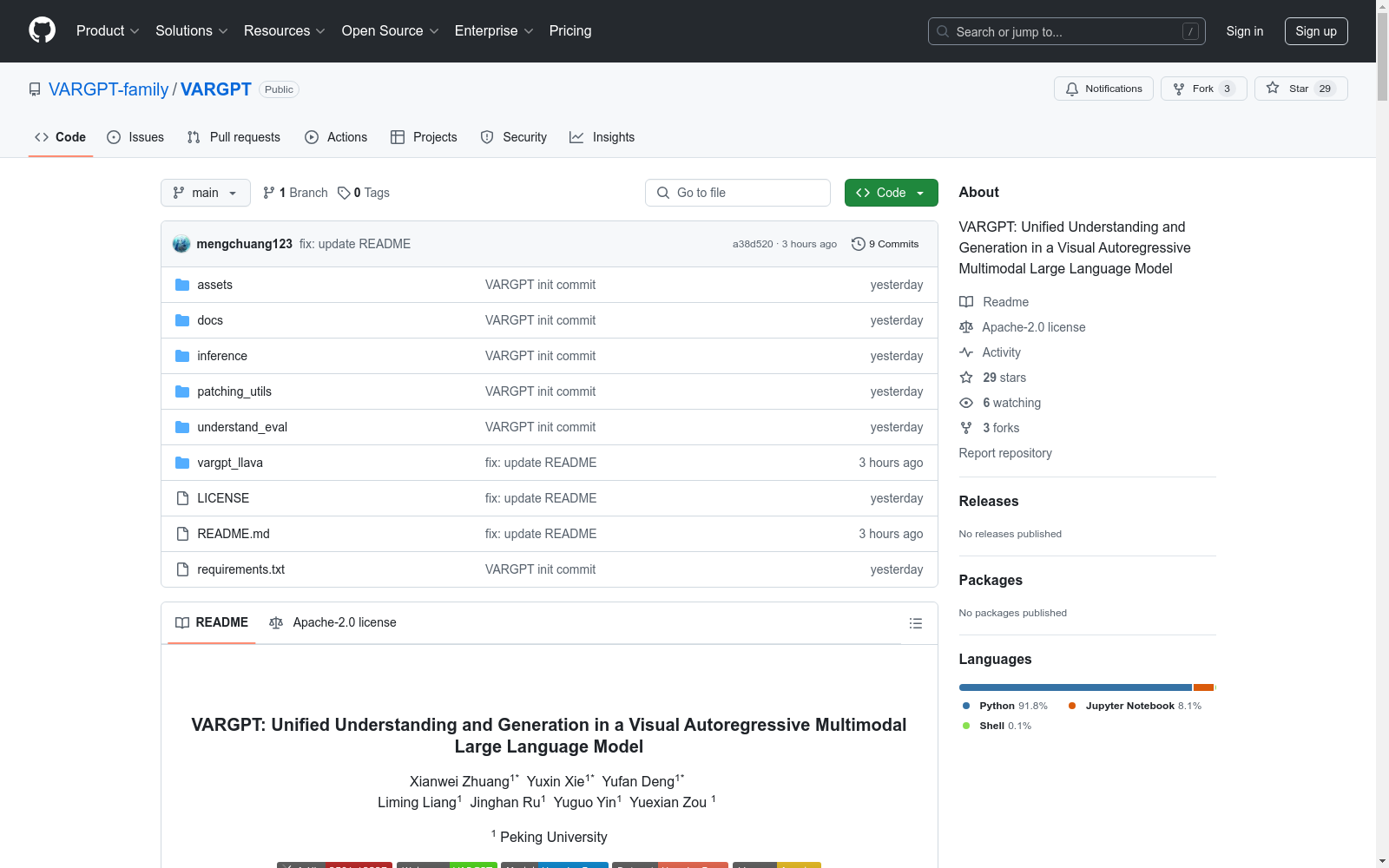1389x868 pixels.
Task: Click the orange Jupyter Notebook language bar segment
Action: pos(1203,687)
